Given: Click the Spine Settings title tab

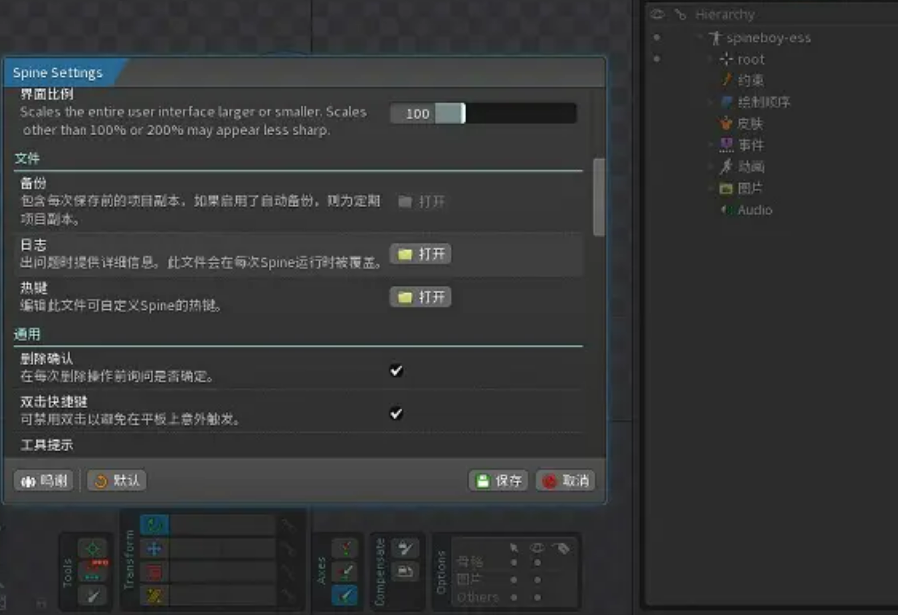Looking at the screenshot, I should 58,73.
